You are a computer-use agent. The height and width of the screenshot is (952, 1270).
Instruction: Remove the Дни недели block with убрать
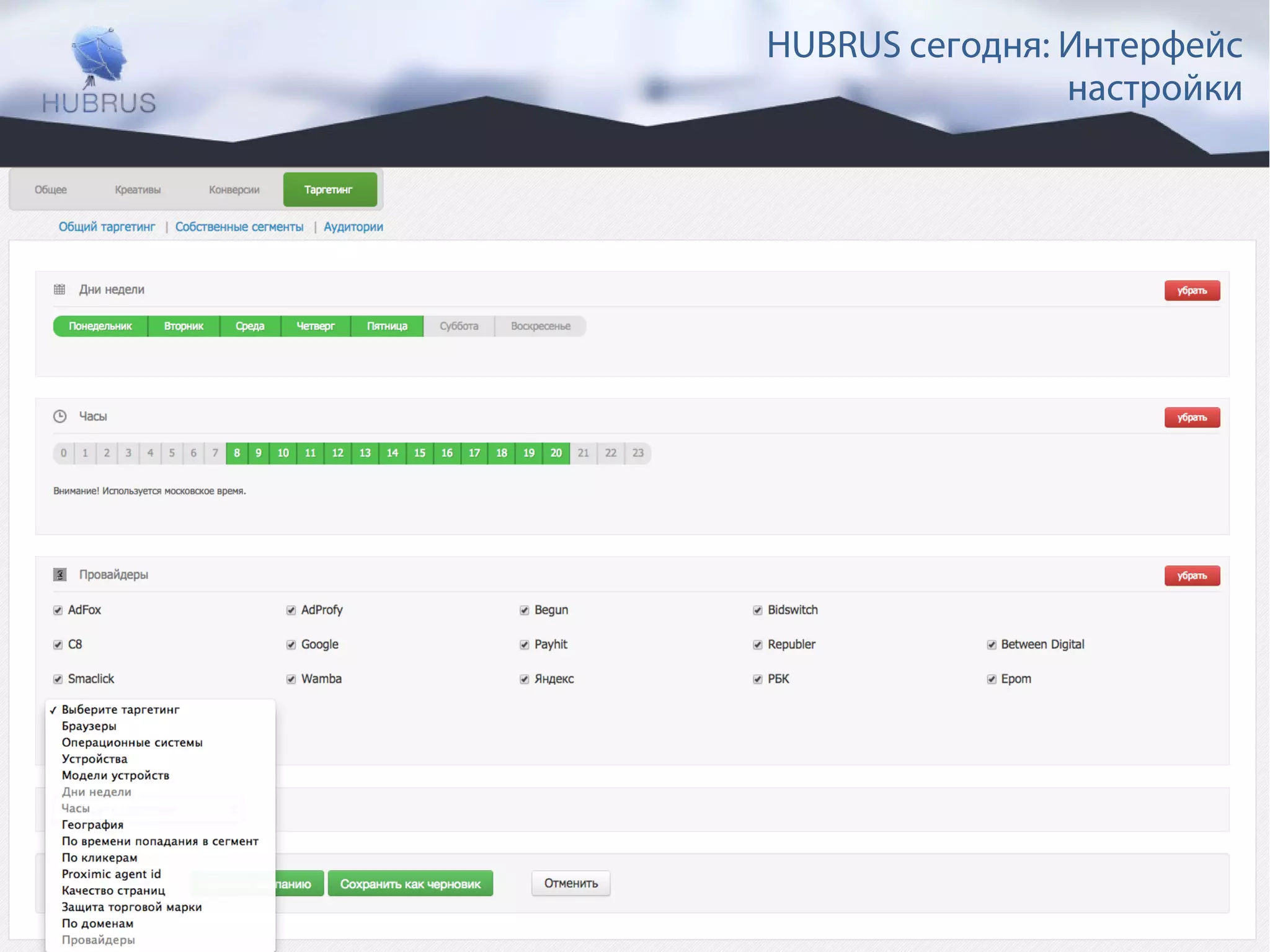coord(1192,291)
